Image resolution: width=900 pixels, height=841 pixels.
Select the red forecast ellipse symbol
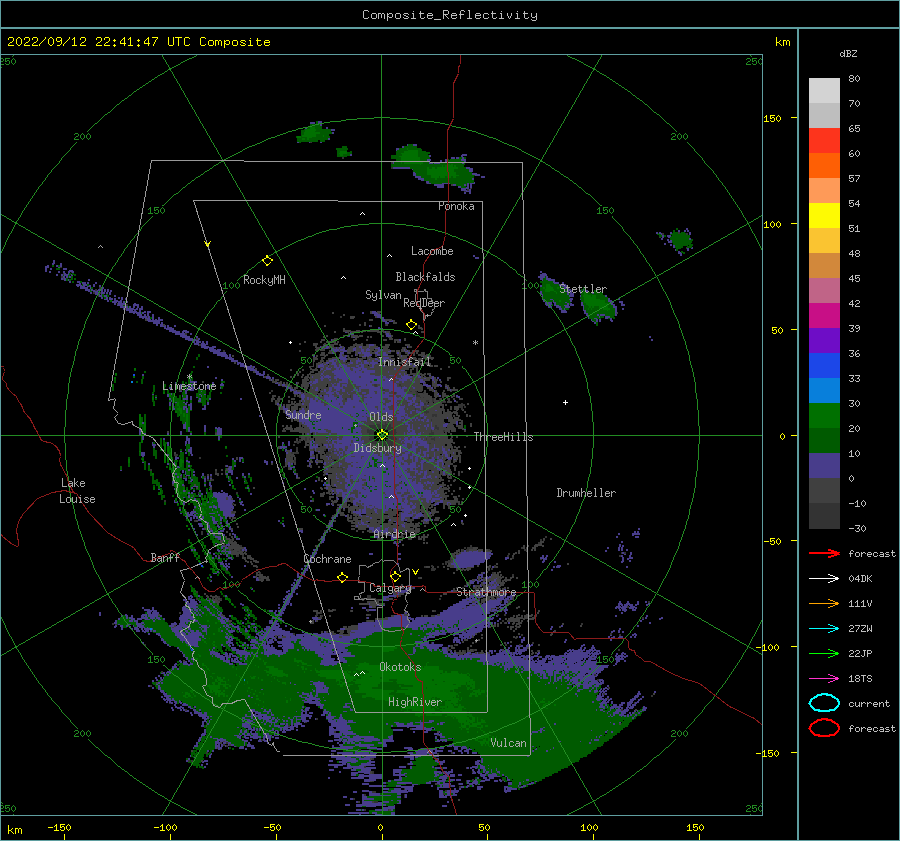tap(824, 728)
